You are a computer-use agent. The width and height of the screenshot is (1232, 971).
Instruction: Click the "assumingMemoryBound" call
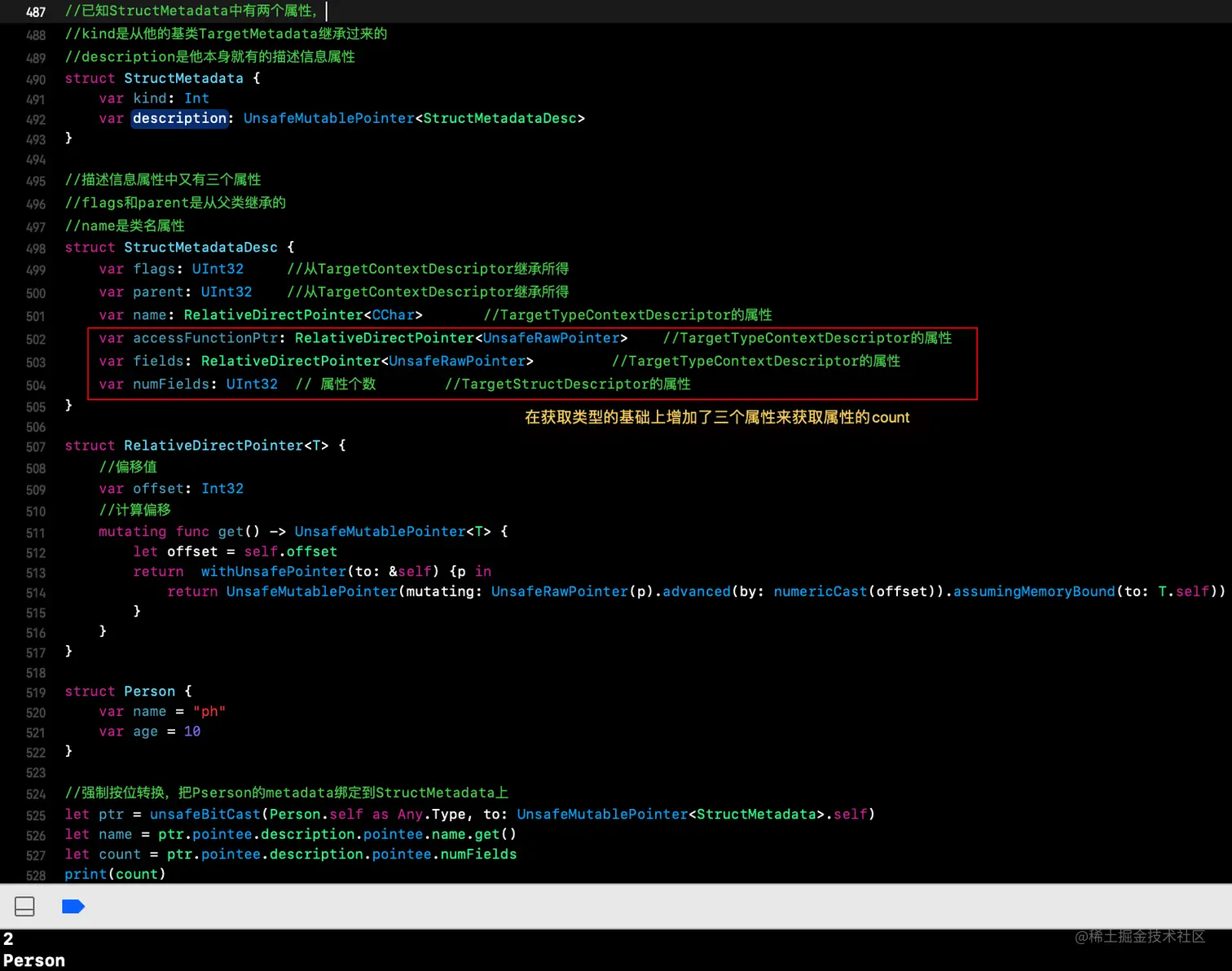pos(1034,591)
